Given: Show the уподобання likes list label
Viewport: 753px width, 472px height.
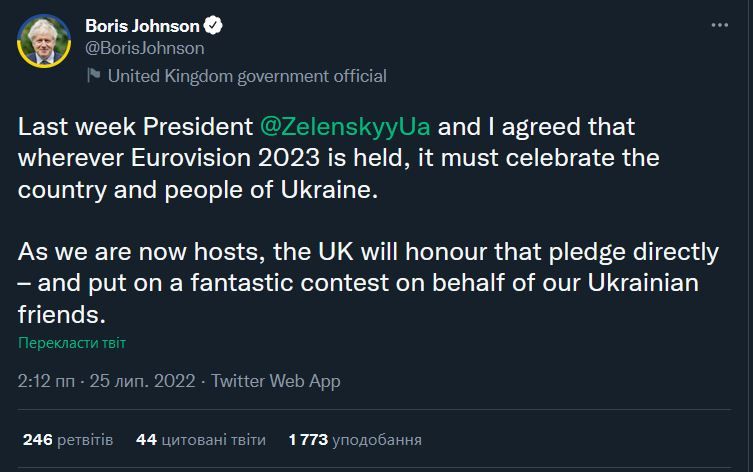Looking at the screenshot, I should click(377, 439).
